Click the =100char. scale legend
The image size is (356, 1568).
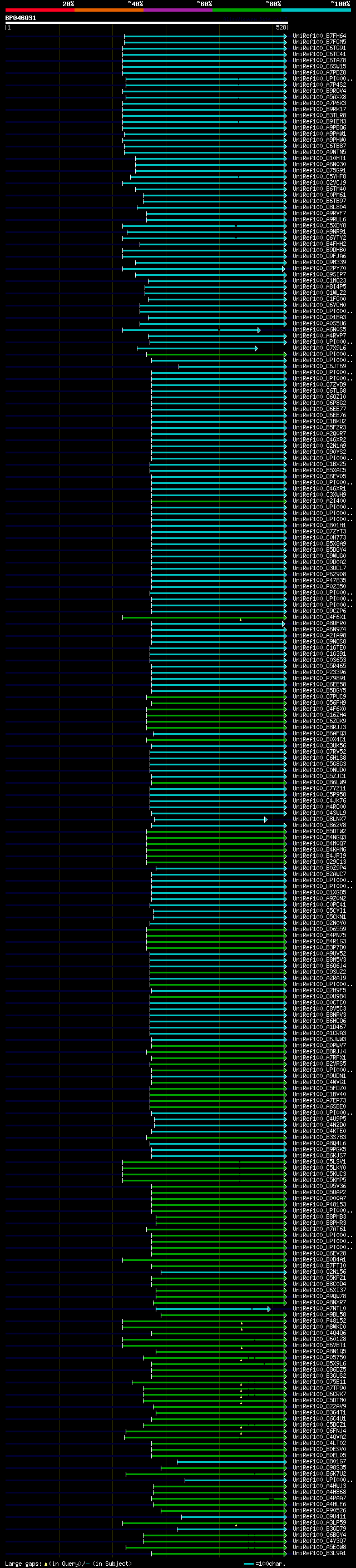266,1564
